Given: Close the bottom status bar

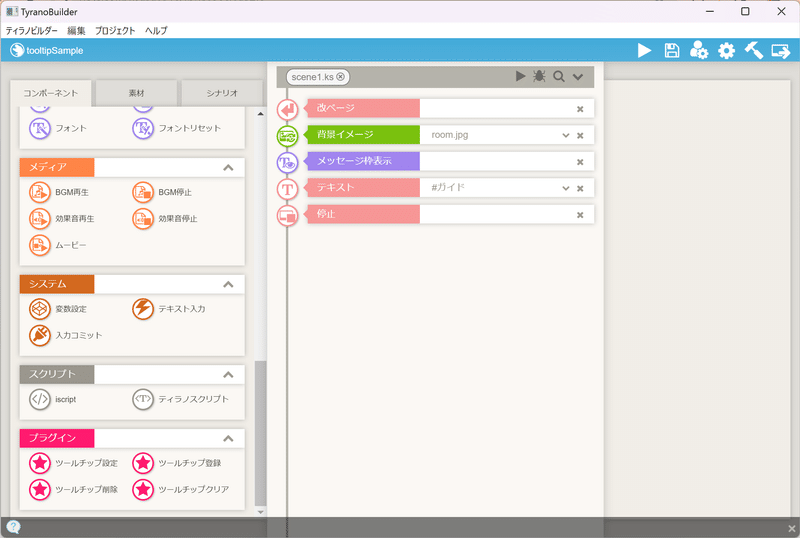Looking at the screenshot, I should pyautogui.click(x=791, y=528).
